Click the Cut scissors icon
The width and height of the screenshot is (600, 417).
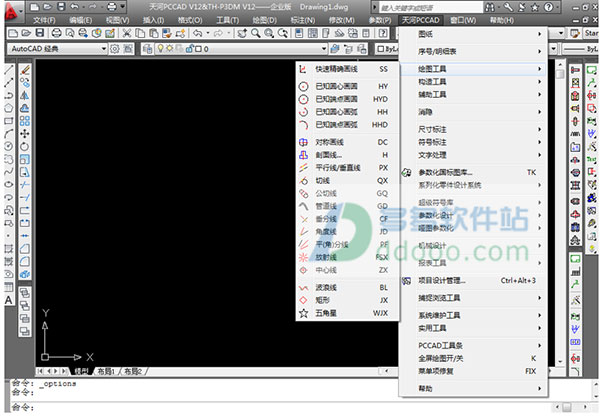pos(126,33)
